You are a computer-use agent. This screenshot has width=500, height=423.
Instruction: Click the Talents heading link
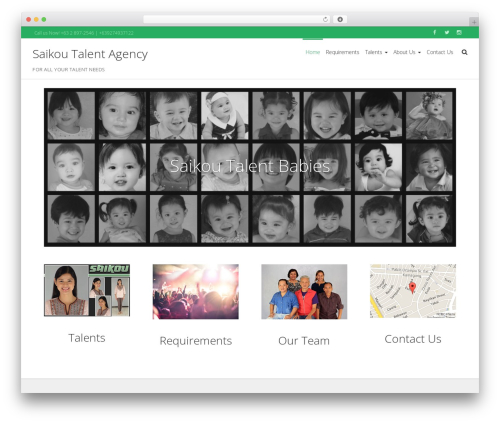click(x=87, y=338)
